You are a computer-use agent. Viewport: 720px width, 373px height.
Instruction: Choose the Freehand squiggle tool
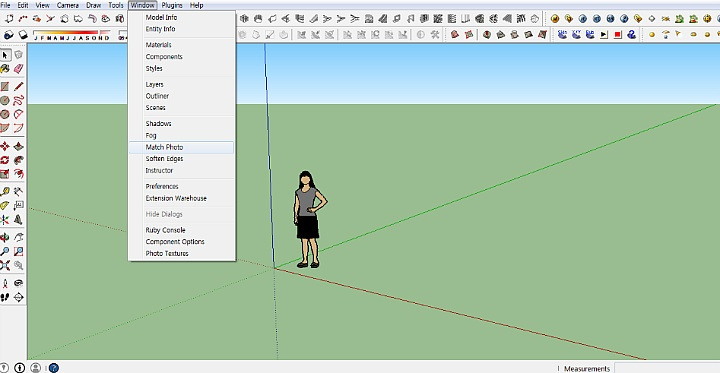coord(18,101)
